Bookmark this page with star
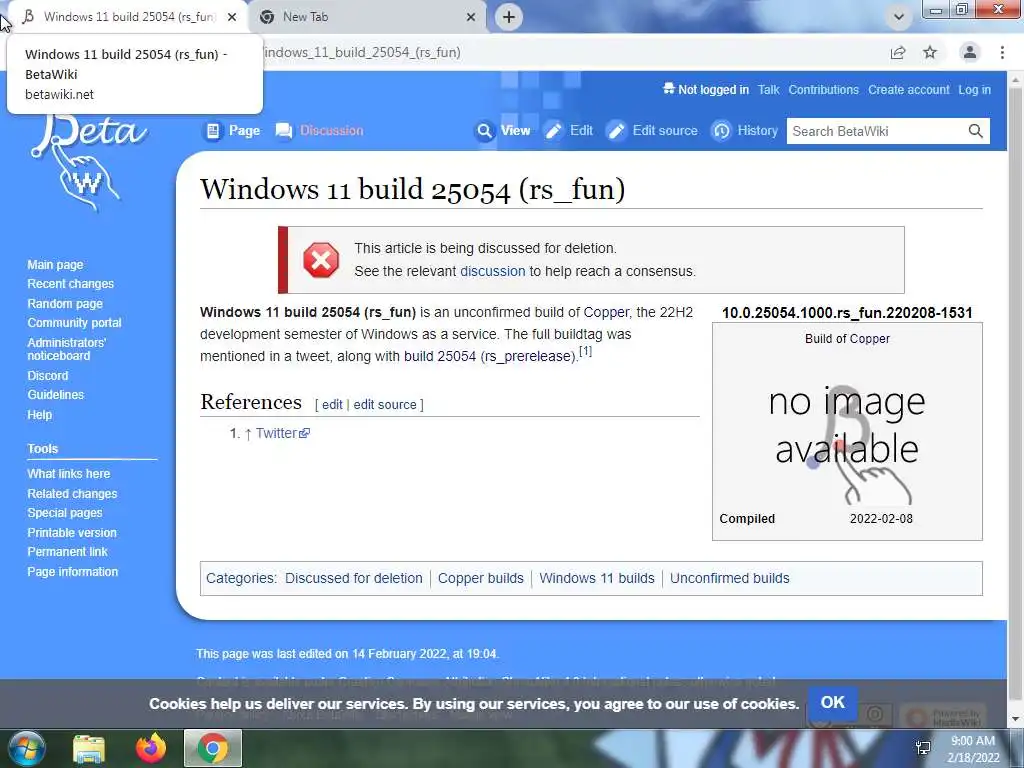Screen dimensions: 1024x768 (930, 53)
